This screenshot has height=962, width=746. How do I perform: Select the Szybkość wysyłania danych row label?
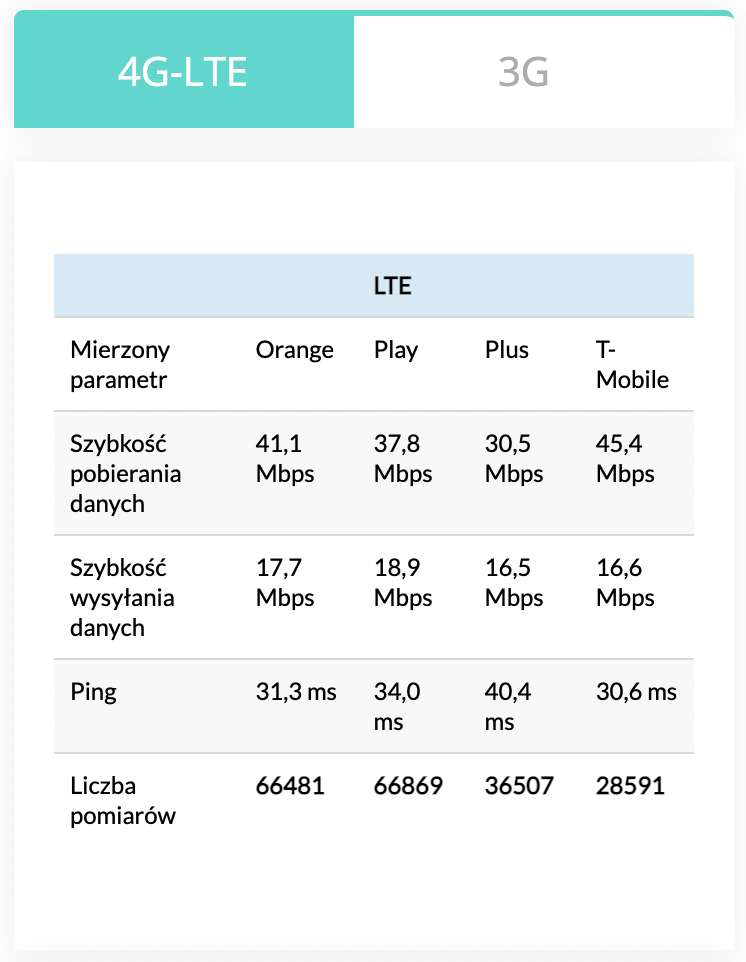122,597
